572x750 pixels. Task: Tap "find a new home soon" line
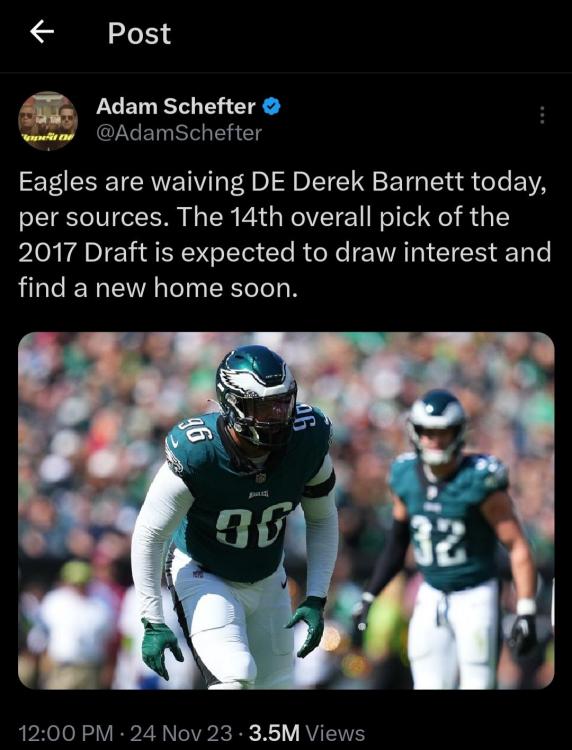click(x=158, y=288)
